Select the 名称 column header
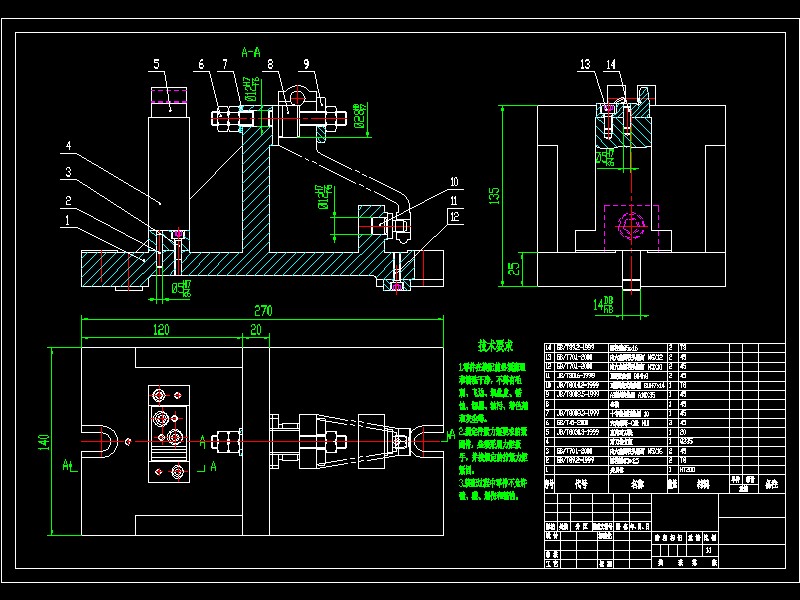This screenshot has height=600, width=800. click(x=638, y=484)
